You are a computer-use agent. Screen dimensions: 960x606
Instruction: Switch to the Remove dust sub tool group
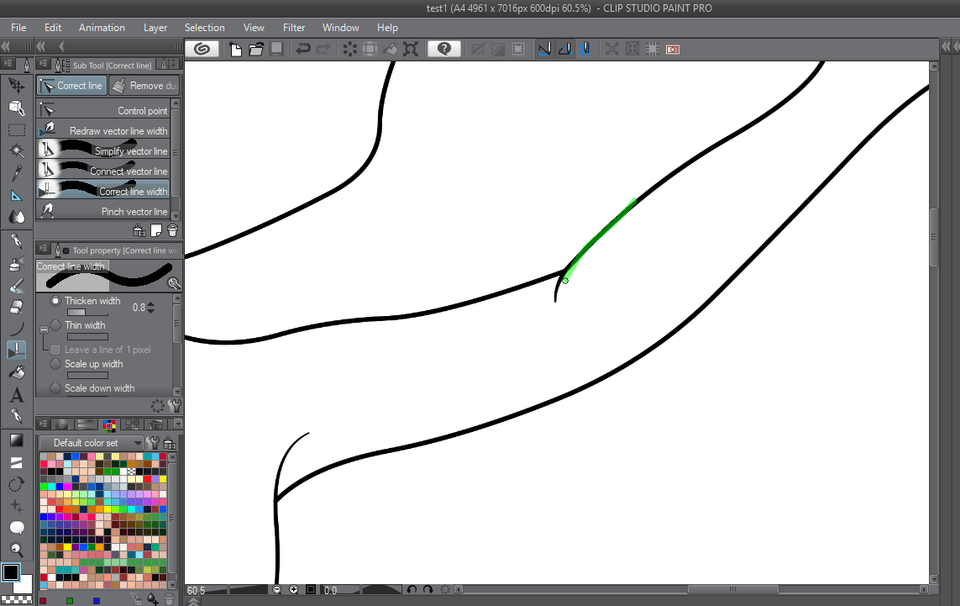pos(143,86)
